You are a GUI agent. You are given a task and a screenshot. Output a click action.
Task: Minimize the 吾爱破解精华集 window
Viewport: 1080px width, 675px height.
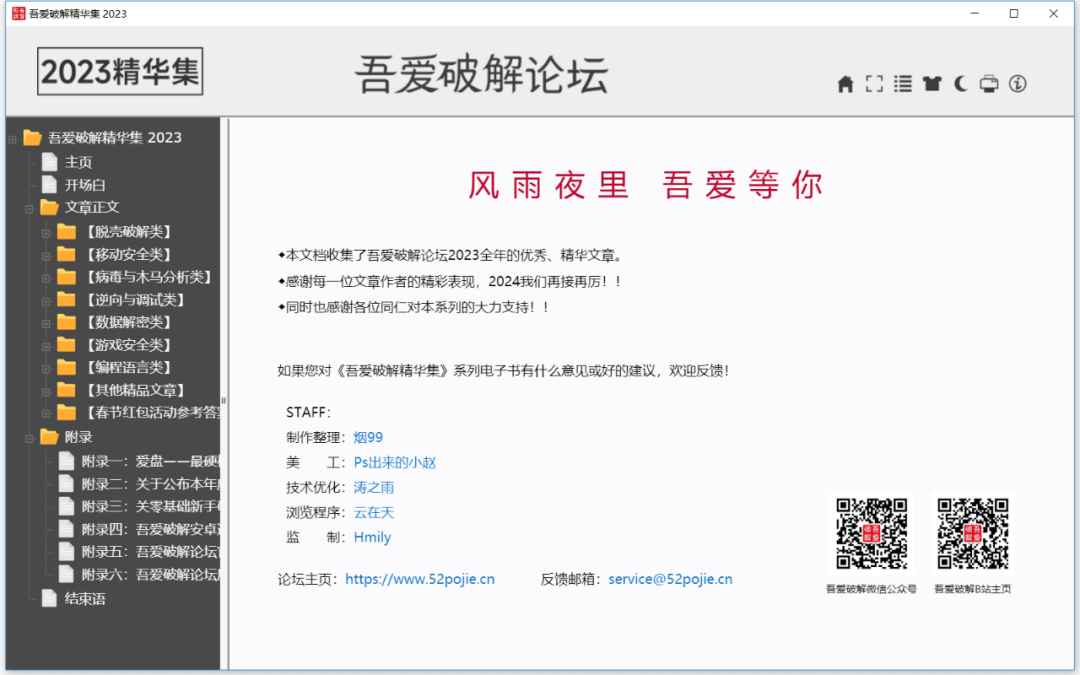[975, 14]
